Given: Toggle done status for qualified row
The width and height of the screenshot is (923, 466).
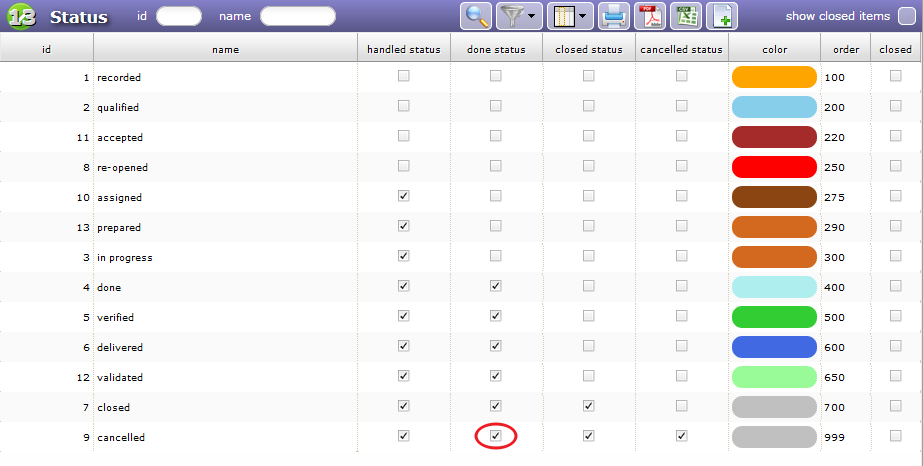Looking at the screenshot, I should coord(496,106).
